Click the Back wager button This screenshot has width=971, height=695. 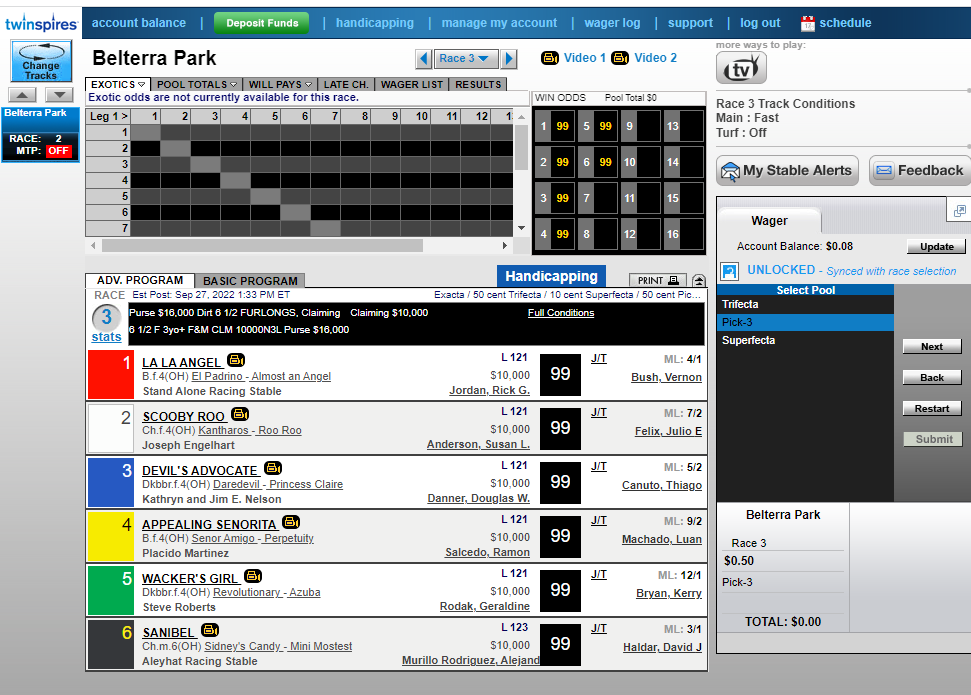coord(932,378)
